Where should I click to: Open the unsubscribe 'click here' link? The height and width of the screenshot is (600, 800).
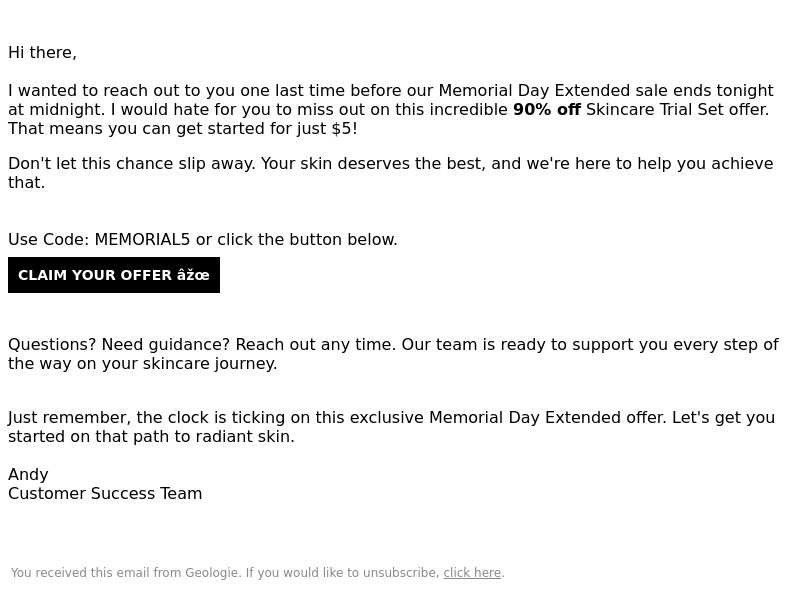pos(472,573)
